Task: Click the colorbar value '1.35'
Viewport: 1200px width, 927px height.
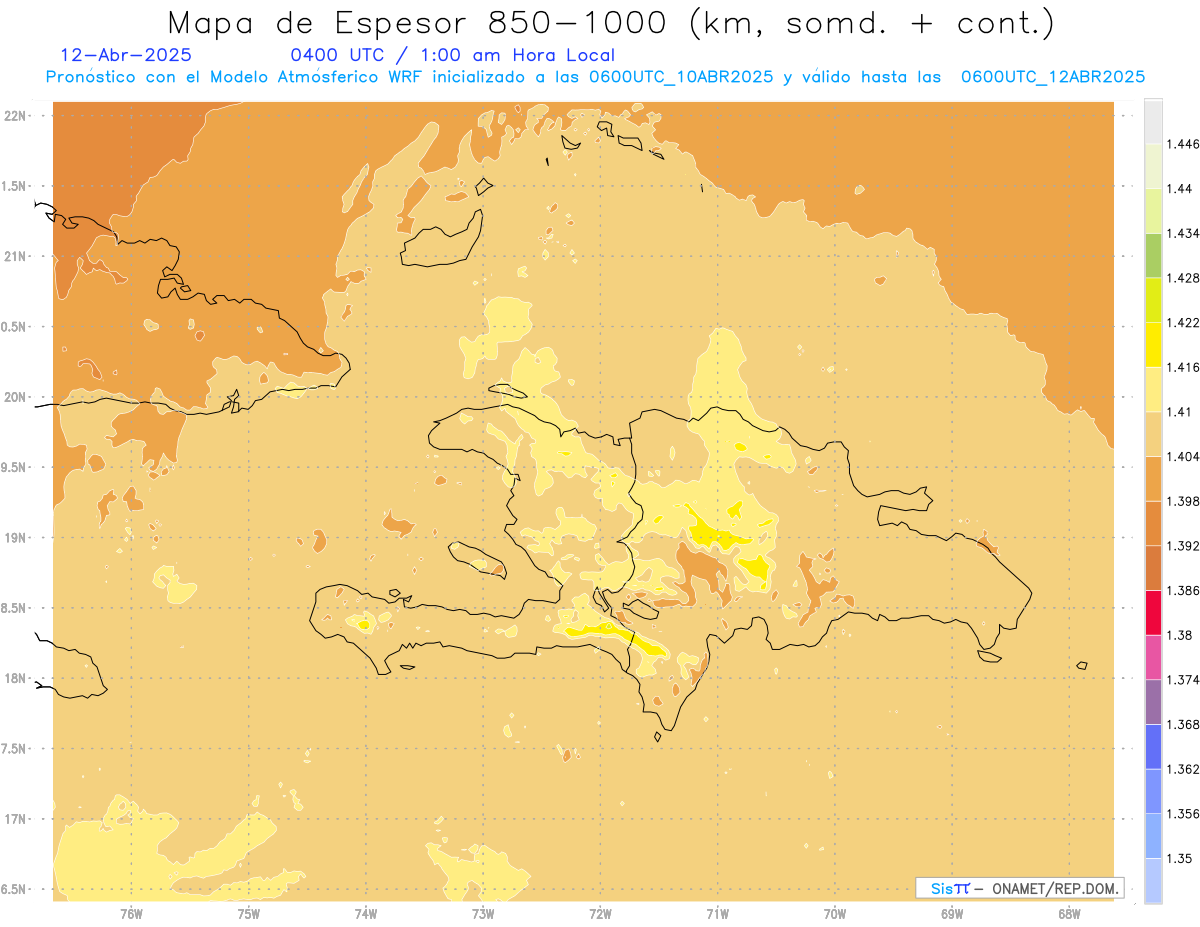Action: (x=1180, y=858)
